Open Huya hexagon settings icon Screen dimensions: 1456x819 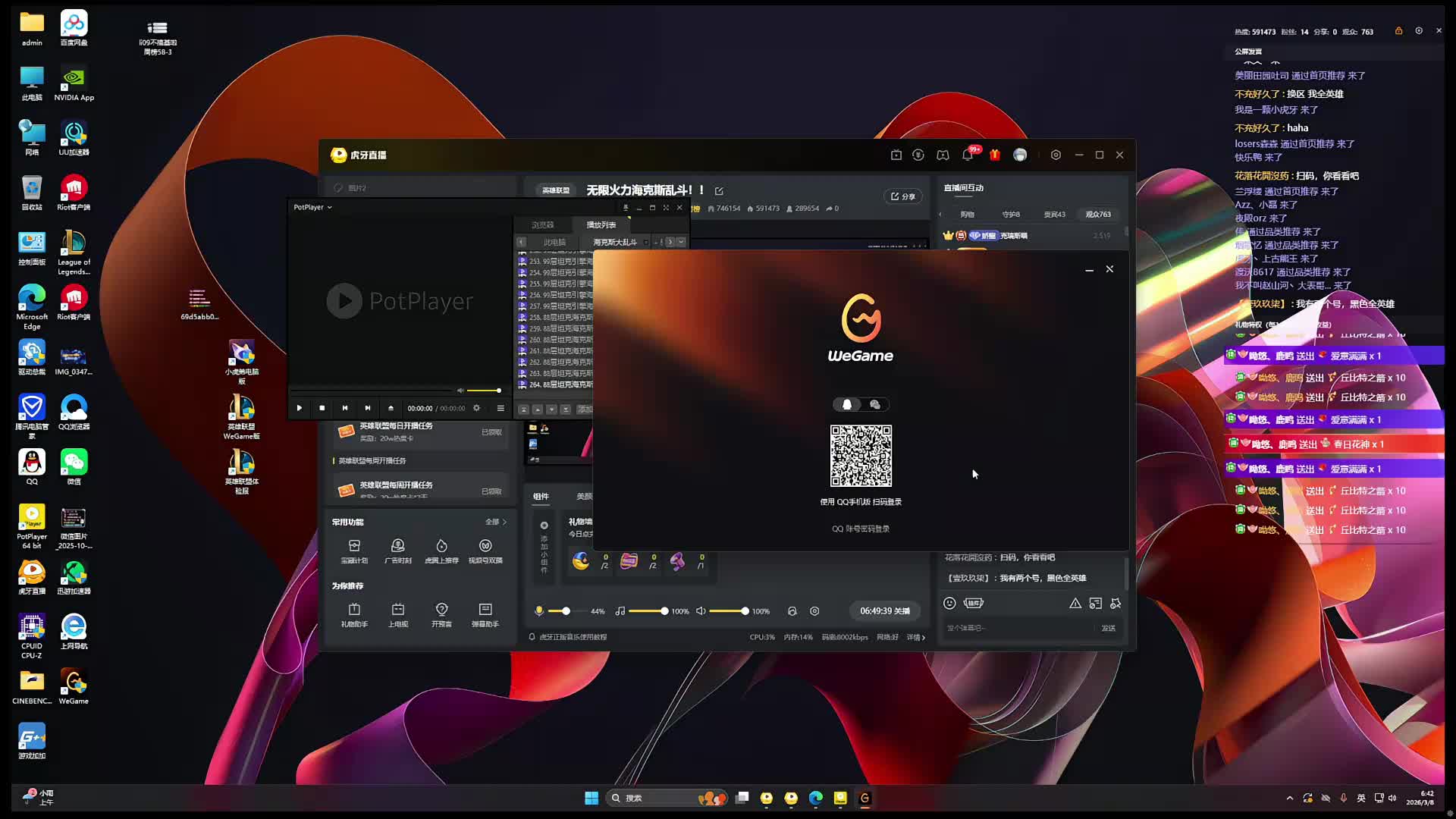click(x=1056, y=155)
